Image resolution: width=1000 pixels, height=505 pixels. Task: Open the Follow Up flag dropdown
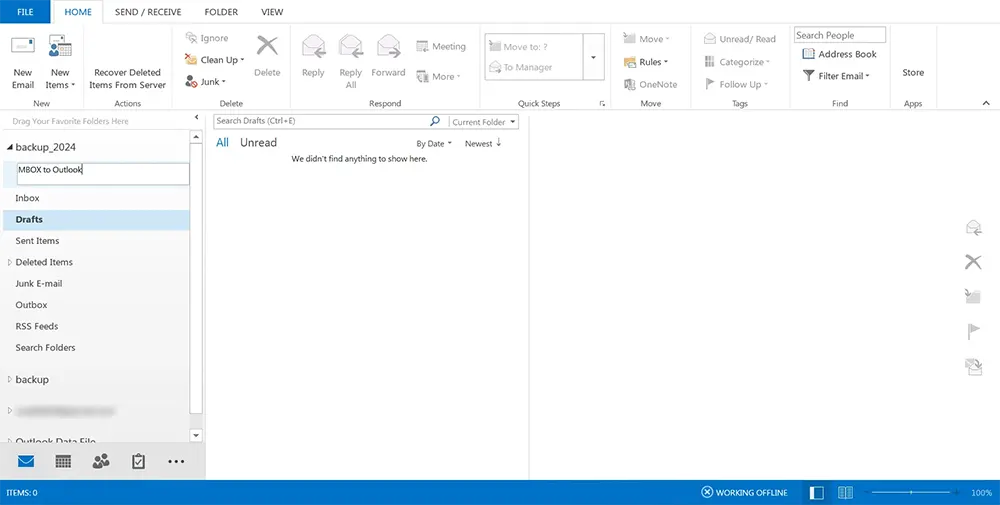point(736,84)
